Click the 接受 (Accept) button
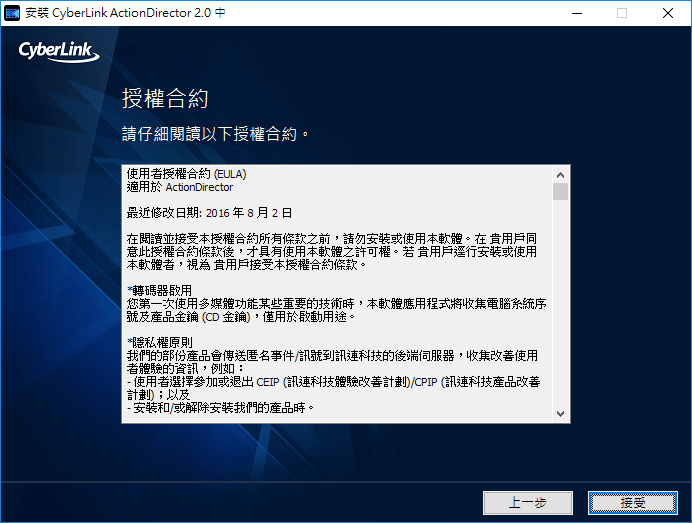The width and height of the screenshot is (692, 523). [632, 503]
